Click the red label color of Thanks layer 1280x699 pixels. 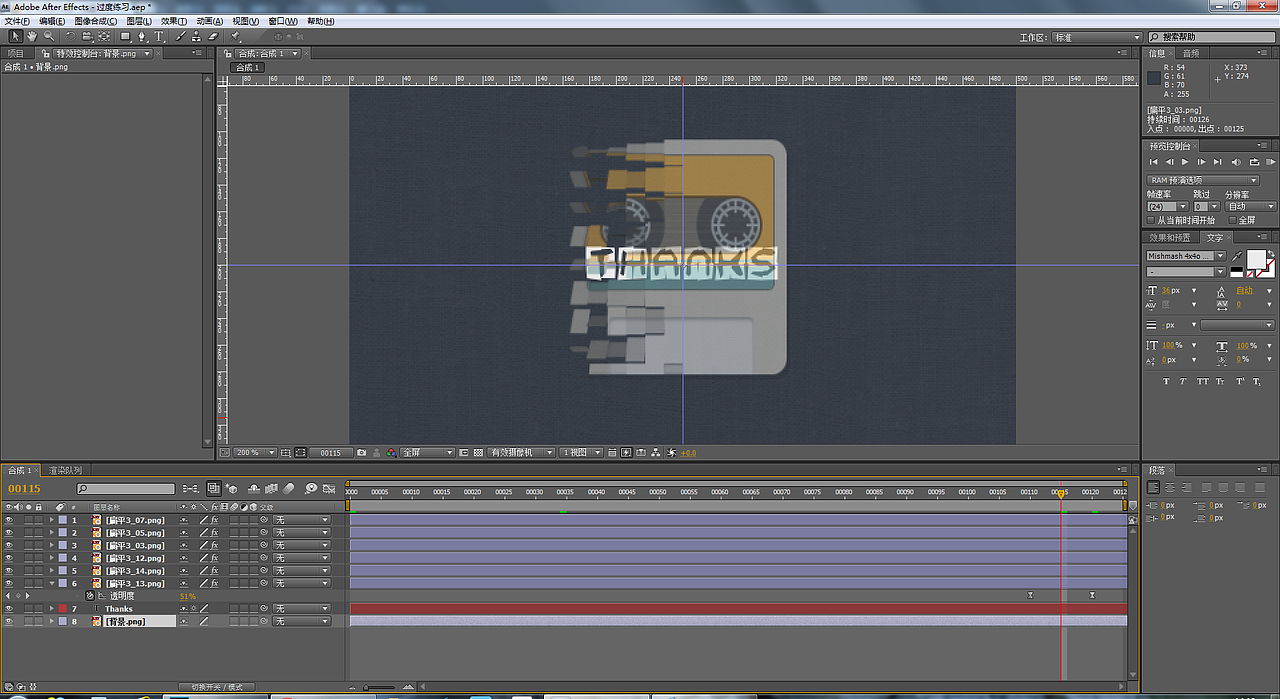click(x=63, y=608)
